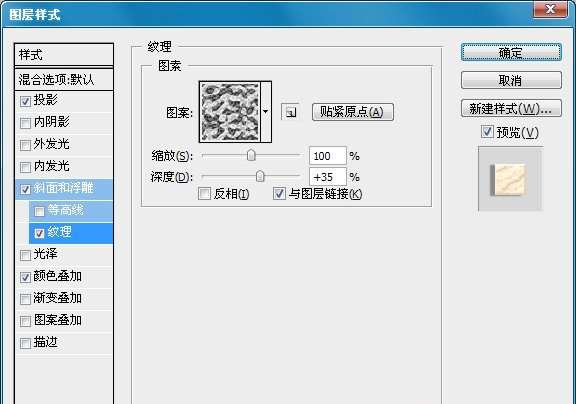Click the style preview thumbnail
576x404 pixels.
(x=511, y=179)
